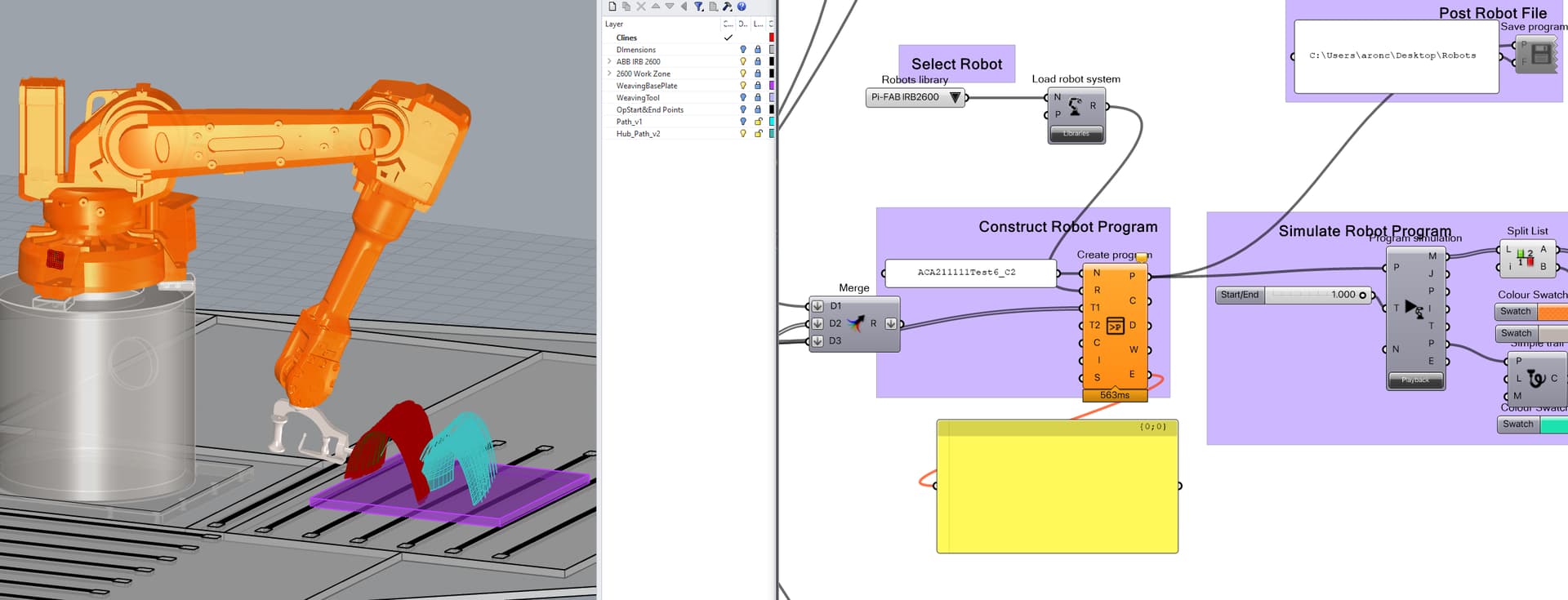Click the teal Colour Swatch

(x=1554, y=424)
